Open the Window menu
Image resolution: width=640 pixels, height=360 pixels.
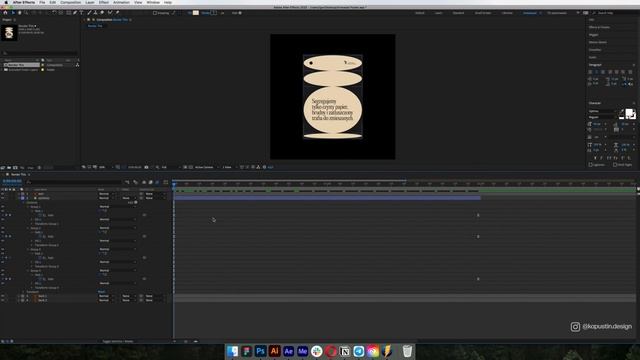(x=153, y=2)
